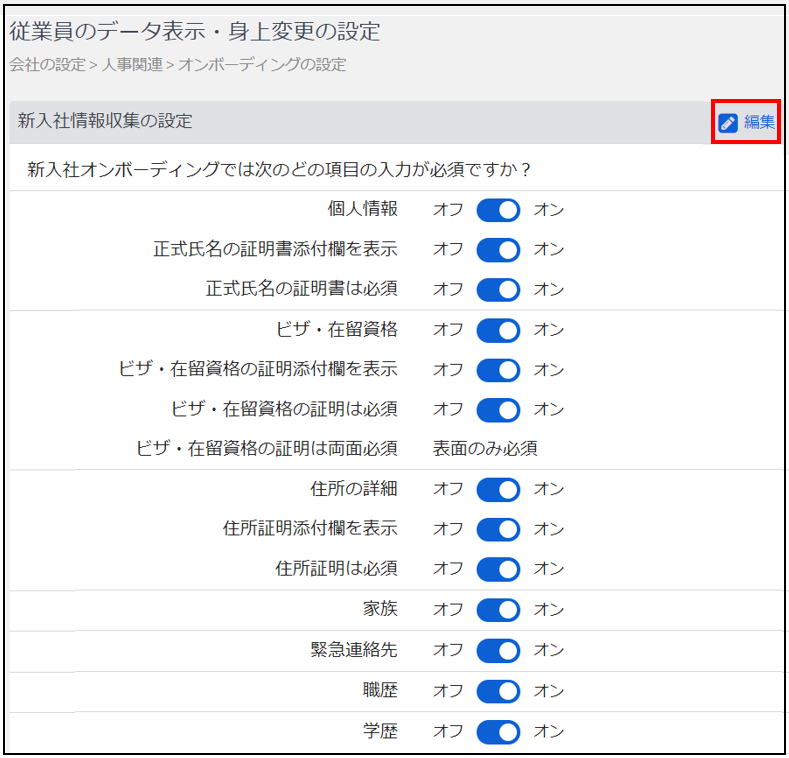Toggle the 学歴 switch

point(498,732)
